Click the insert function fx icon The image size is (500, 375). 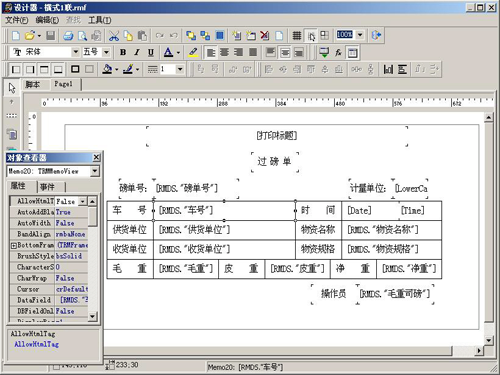pos(338,52)
